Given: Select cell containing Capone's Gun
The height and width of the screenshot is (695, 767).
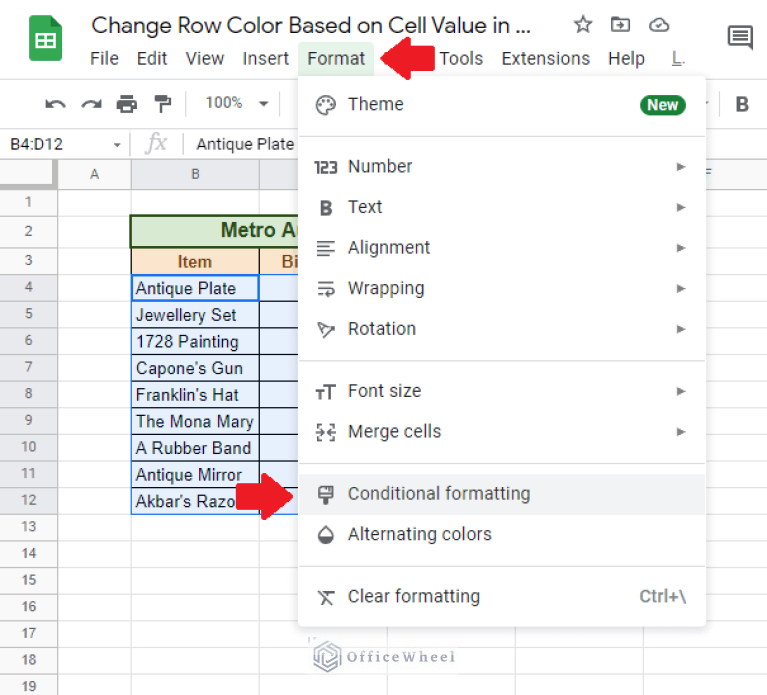Looking at the screenshot, I should [194, 368].
